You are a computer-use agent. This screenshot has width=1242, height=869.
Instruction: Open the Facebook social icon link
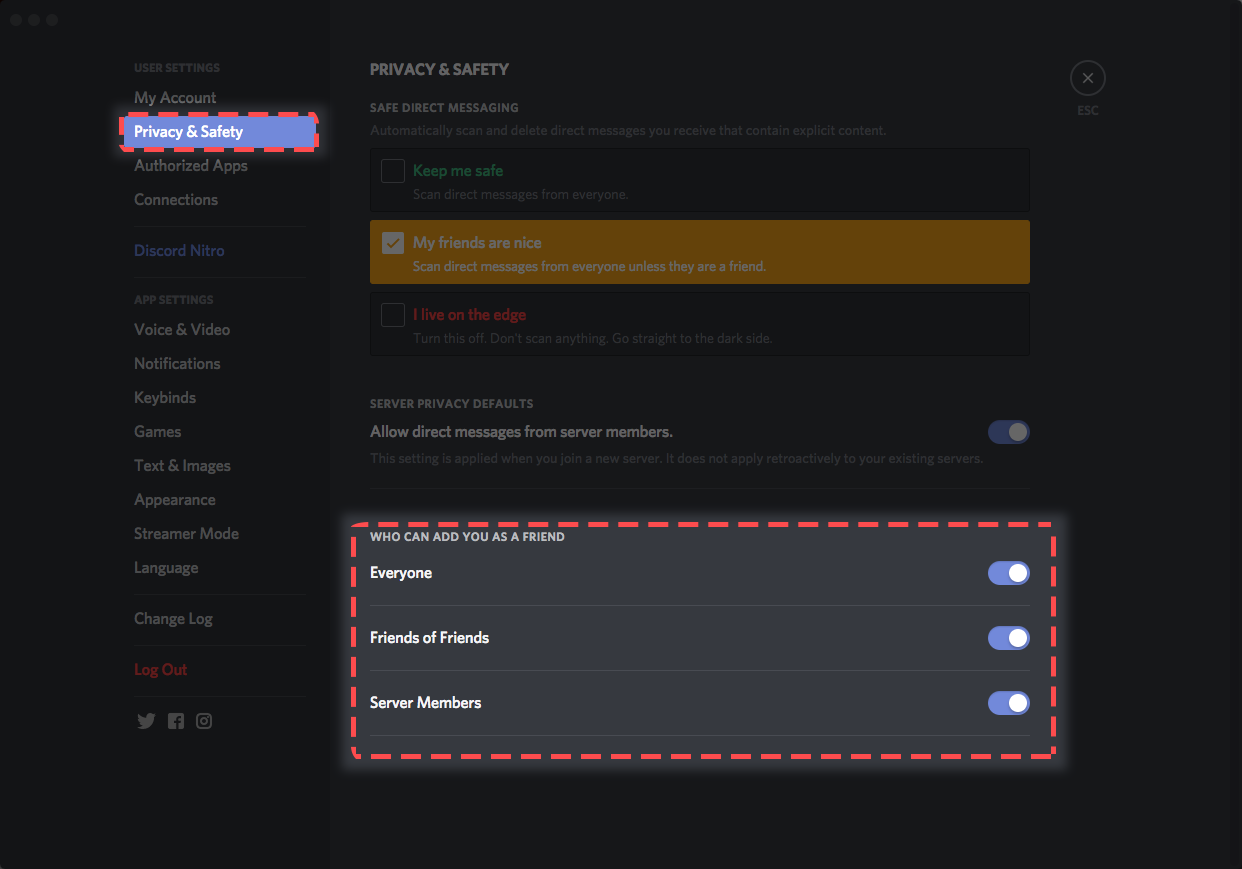pyautogui.click(x=176, y=721)
